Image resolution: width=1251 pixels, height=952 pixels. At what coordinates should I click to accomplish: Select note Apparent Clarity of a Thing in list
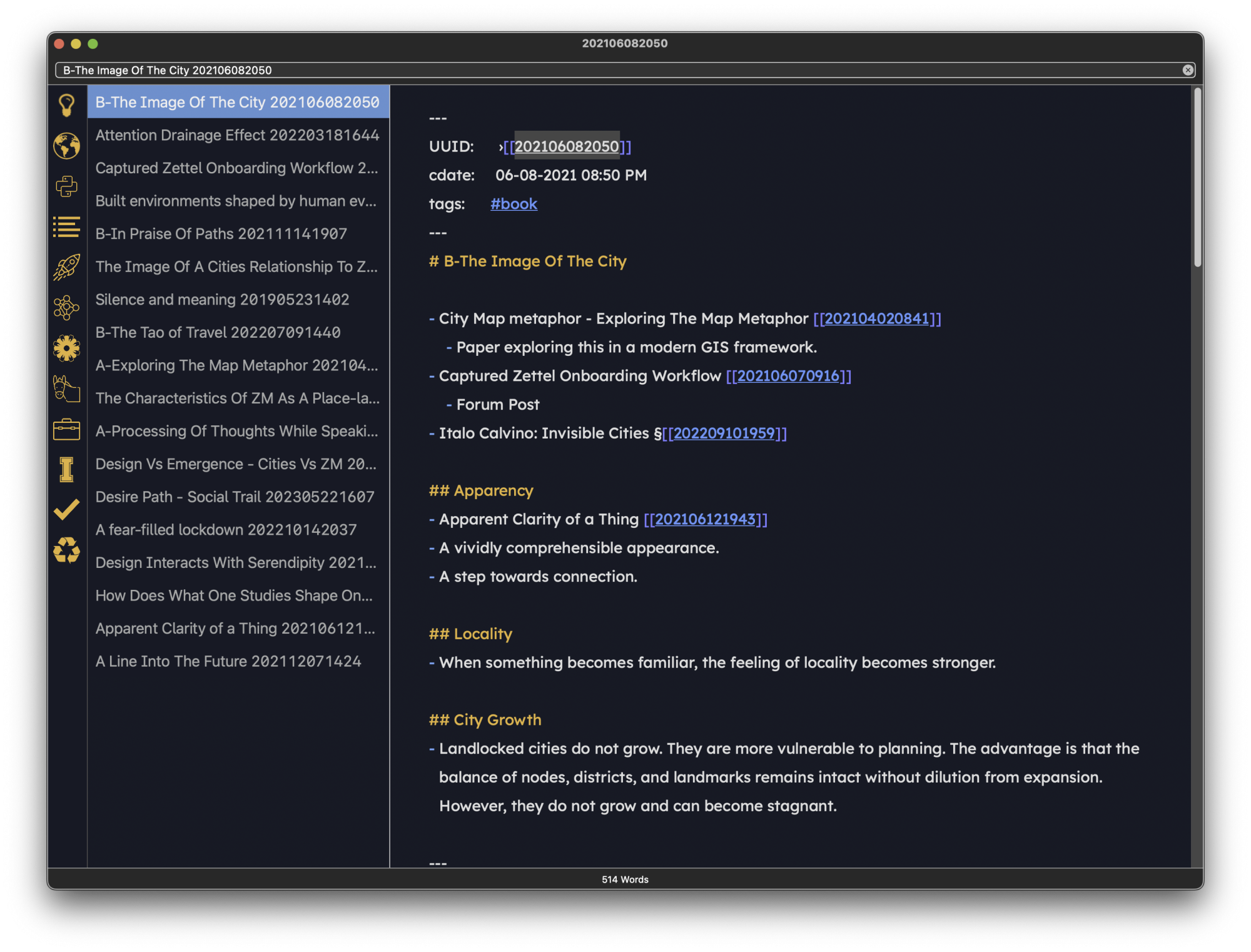(238, 629)
